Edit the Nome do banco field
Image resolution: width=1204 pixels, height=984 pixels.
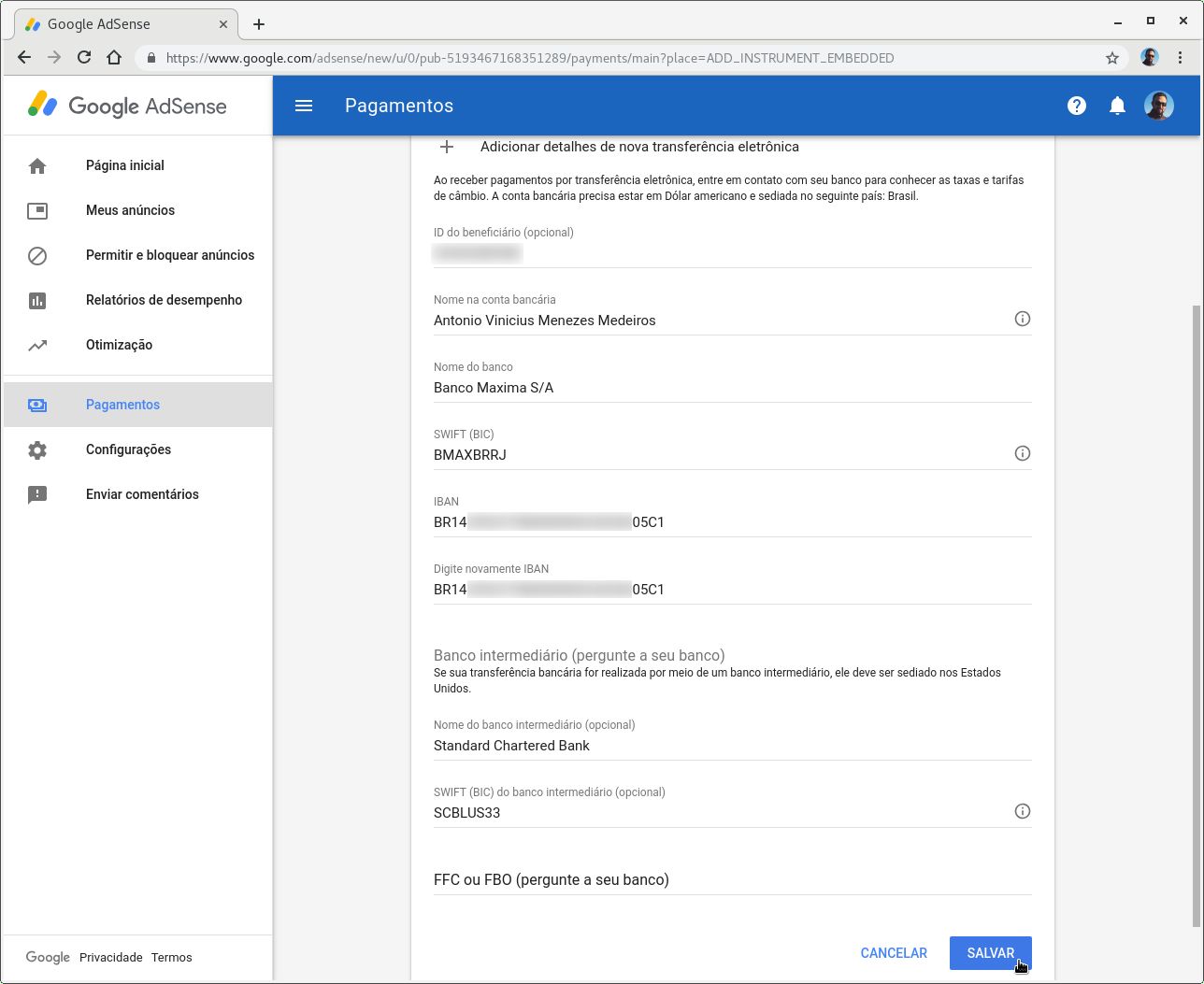coord(732,388)
